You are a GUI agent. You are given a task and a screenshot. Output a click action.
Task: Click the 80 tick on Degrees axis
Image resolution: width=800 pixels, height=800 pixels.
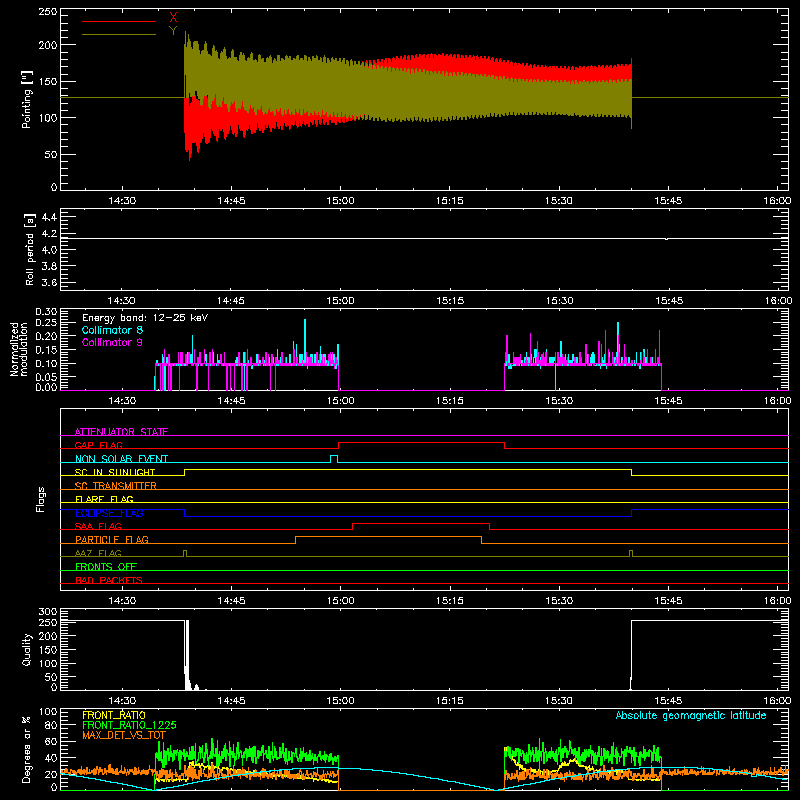(51, 725)
